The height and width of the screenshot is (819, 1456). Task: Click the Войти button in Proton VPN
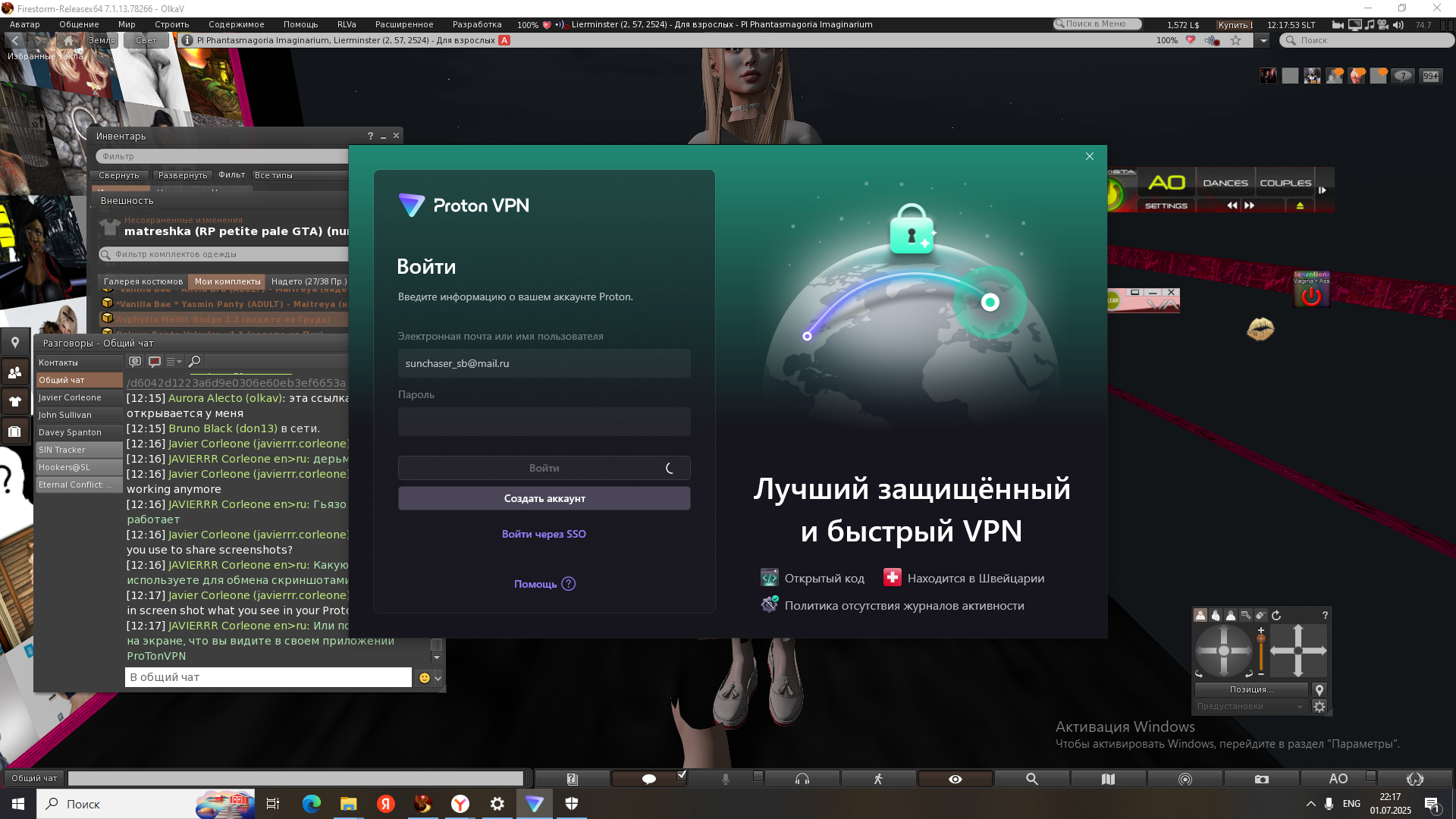[544, 468]
